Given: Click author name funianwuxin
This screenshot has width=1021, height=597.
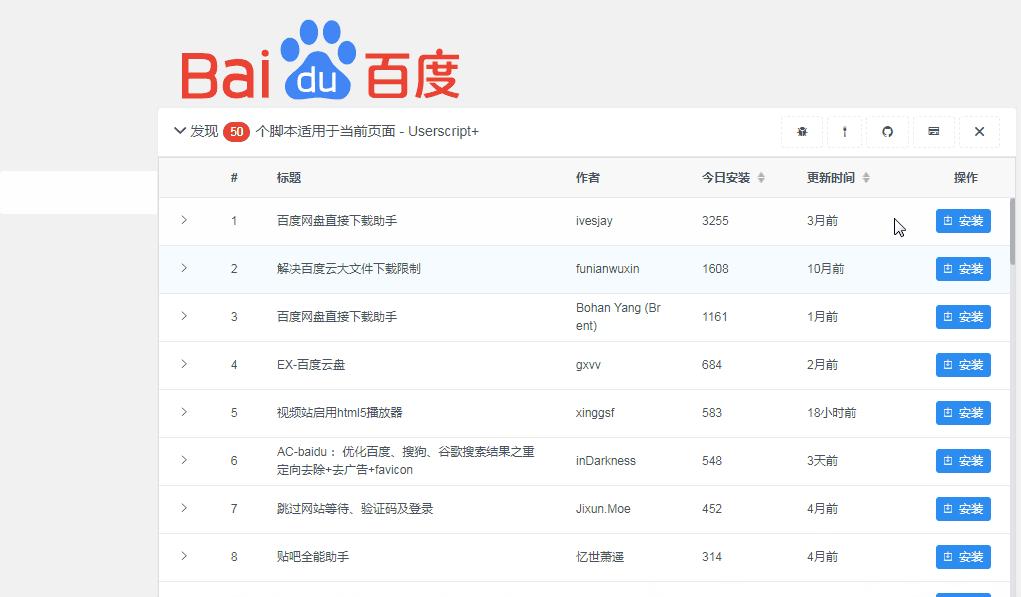Looking at the screenshot, I should coord(608,269).
